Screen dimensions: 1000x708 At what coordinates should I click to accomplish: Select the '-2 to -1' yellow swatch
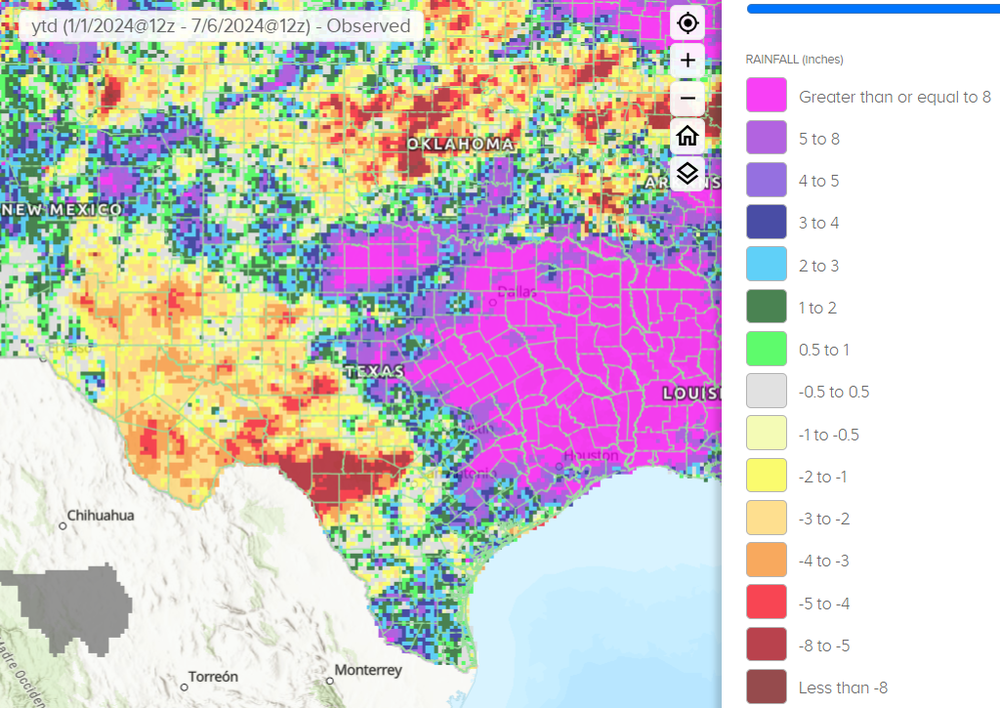click(765, 476)
